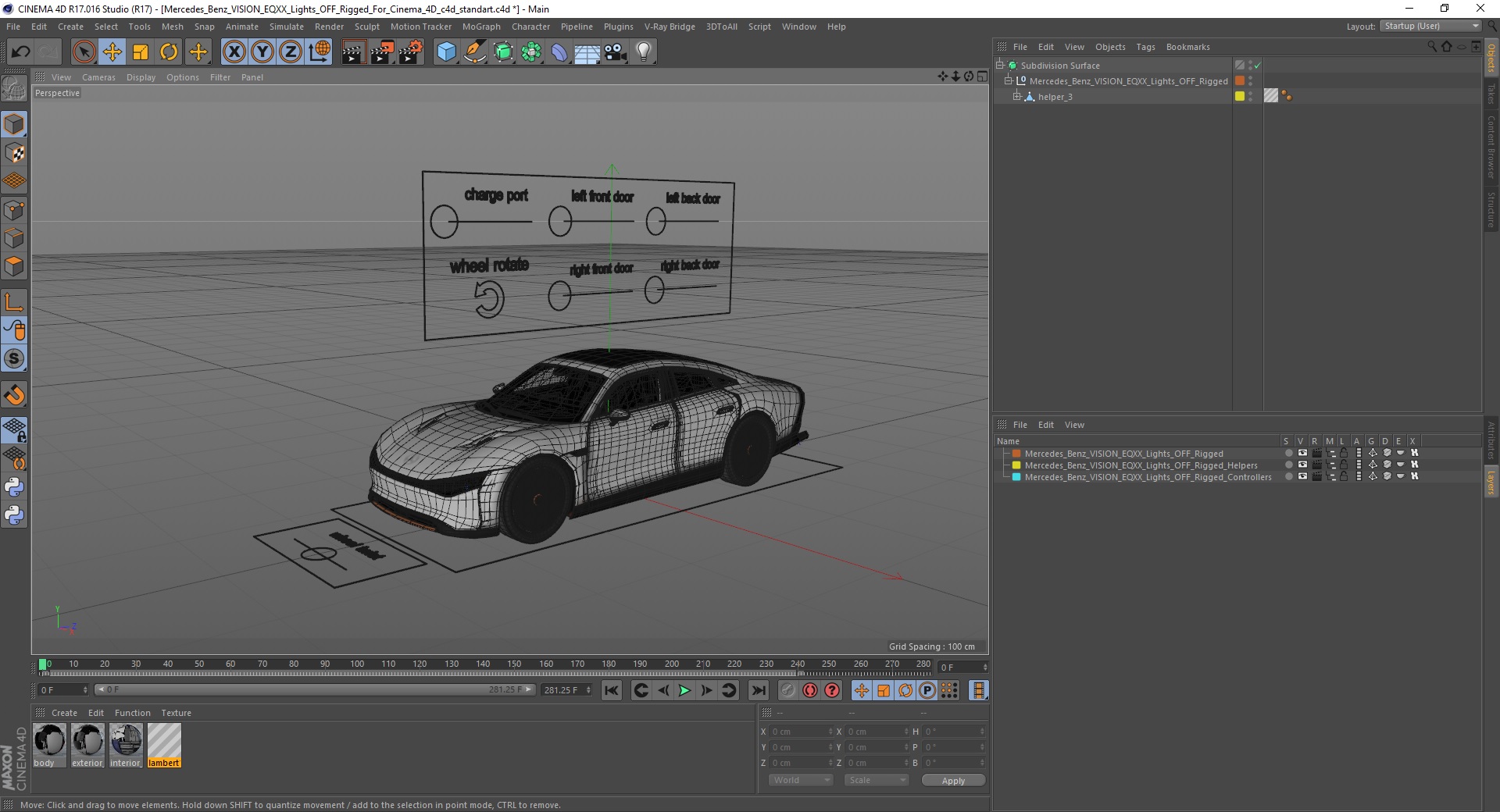This screenshot has width=1500, height=812.
Task: Toggle lock for Mercedes_Benz_VISION_EQXX_Lights_OFF_Rigged layer
Action: click(x=1344, y=454)
